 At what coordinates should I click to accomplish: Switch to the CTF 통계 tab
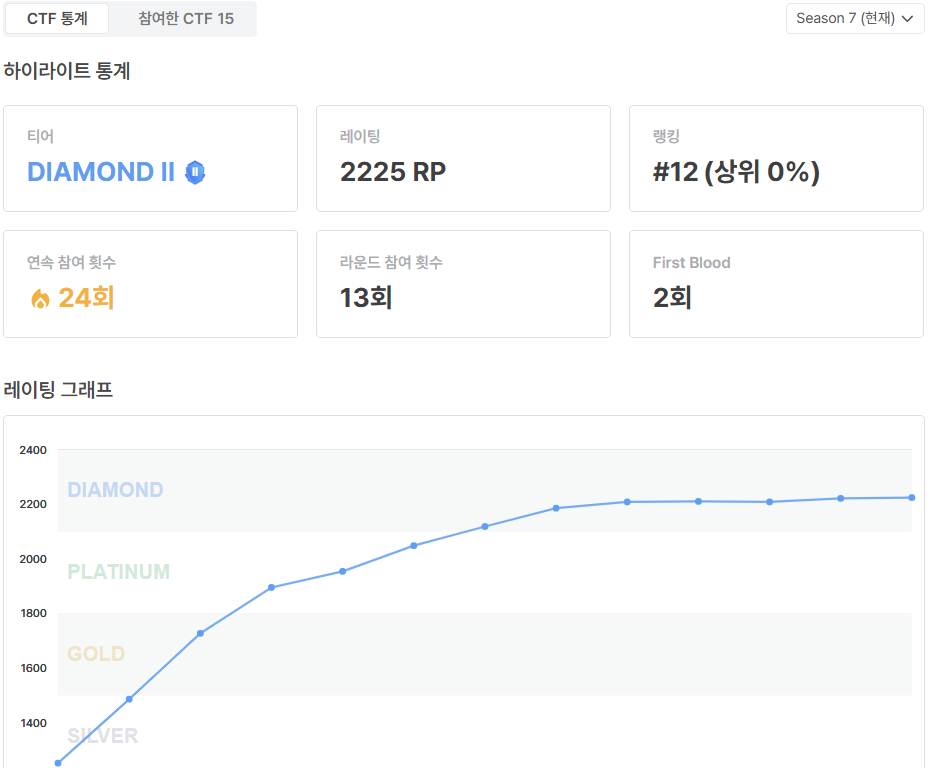(57, 19)
